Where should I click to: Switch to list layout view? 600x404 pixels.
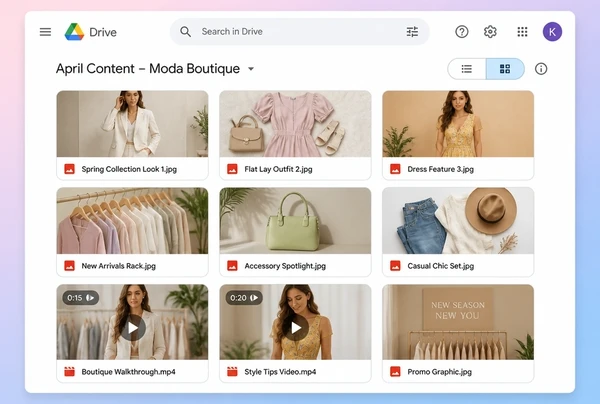point(467,69)
